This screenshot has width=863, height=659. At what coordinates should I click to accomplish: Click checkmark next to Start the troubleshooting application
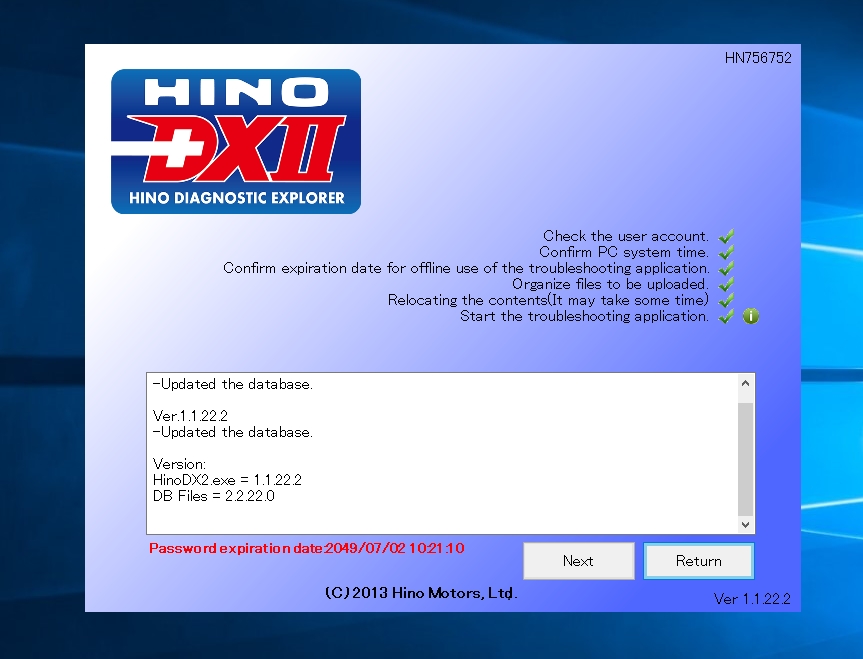click(x=727, y=316)
